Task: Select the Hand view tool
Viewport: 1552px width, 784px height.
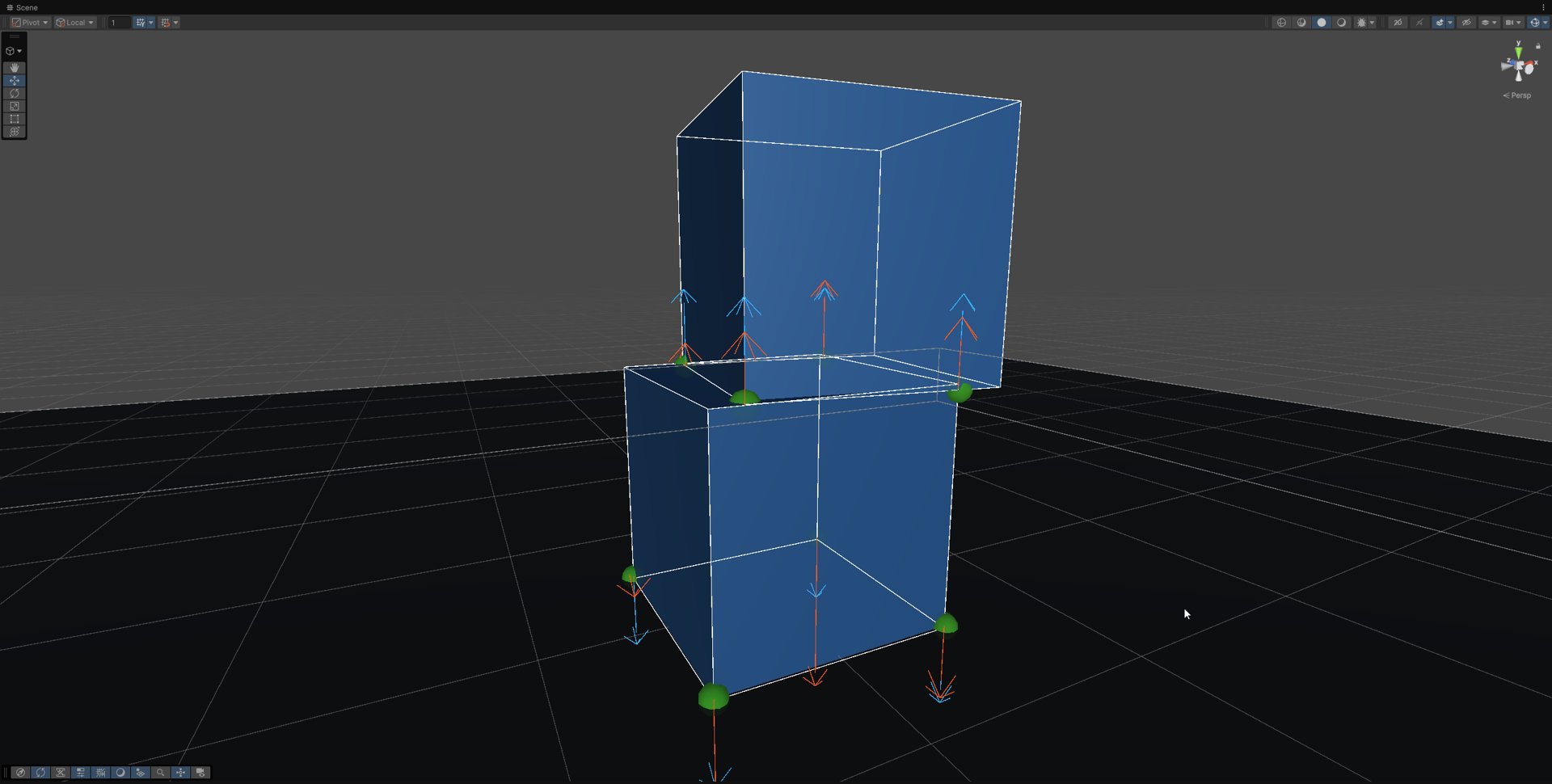Action: [15, 68]
